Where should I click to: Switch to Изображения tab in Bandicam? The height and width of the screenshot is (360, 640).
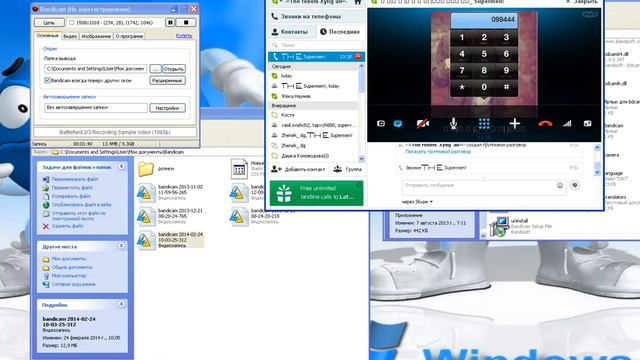[96, 36]
